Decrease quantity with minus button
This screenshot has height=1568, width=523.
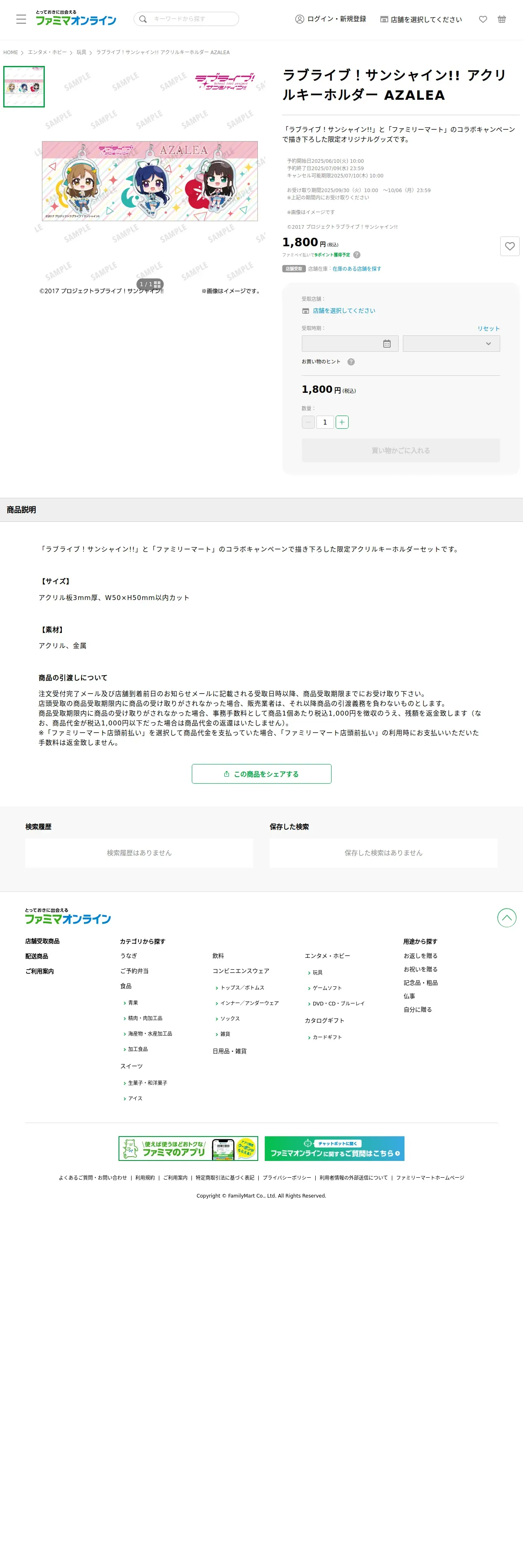click(309, 423)
